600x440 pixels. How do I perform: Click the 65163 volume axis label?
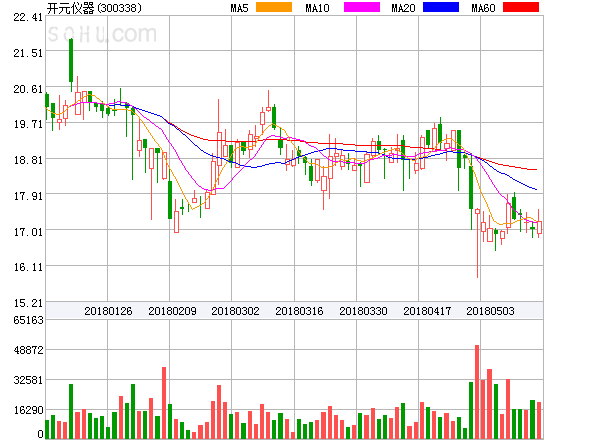(x=29, y=320)
